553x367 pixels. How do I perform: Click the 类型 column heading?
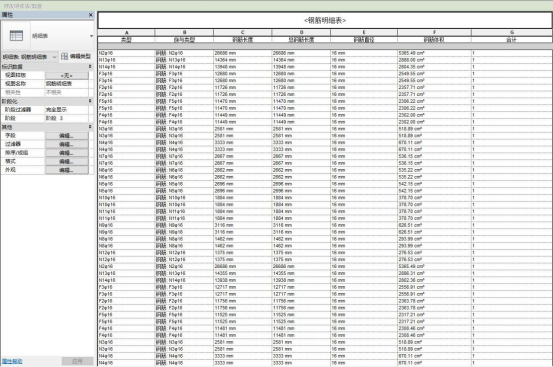coord(126,39)
